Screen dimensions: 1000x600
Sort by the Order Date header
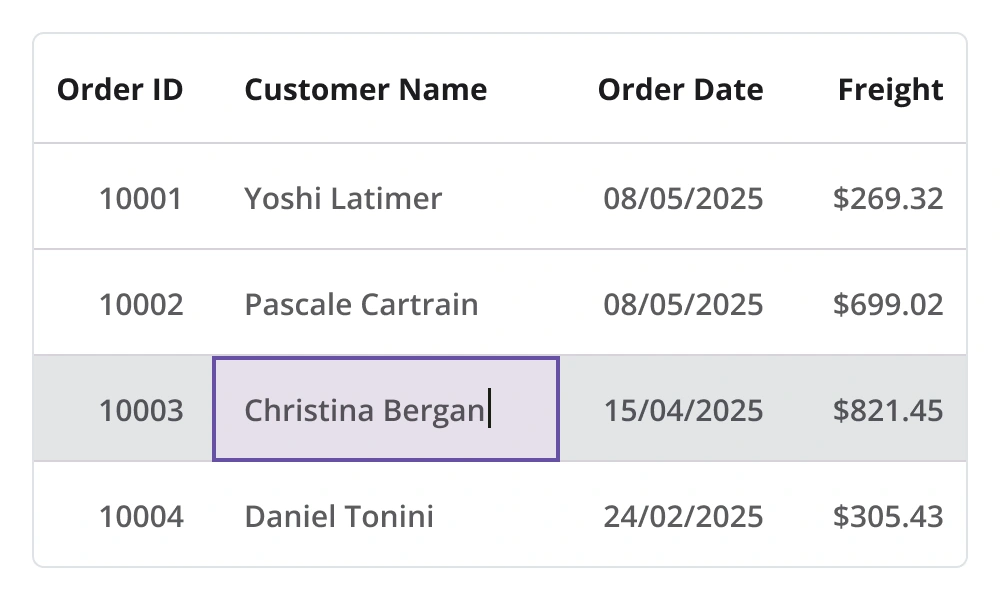coord(680,90)
